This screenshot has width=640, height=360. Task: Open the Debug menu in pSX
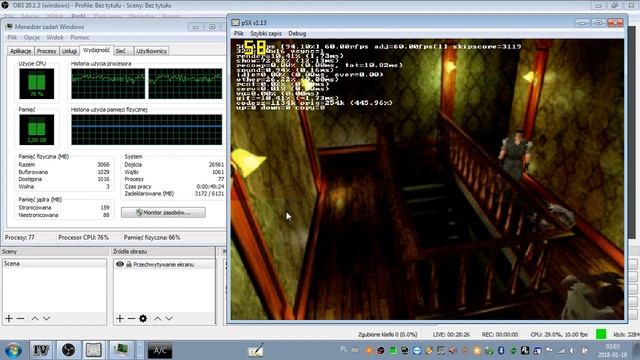297,33
